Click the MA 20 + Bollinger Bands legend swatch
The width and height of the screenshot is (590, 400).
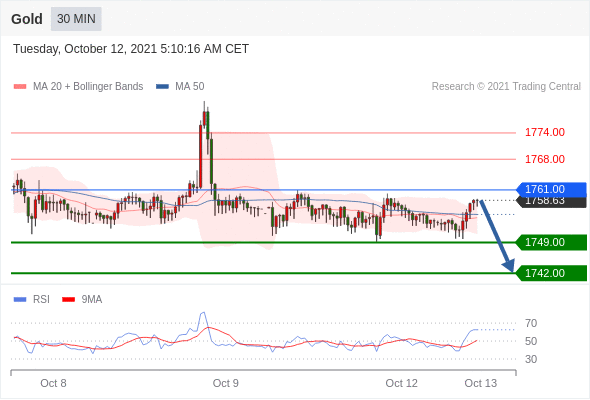[20, 87]
